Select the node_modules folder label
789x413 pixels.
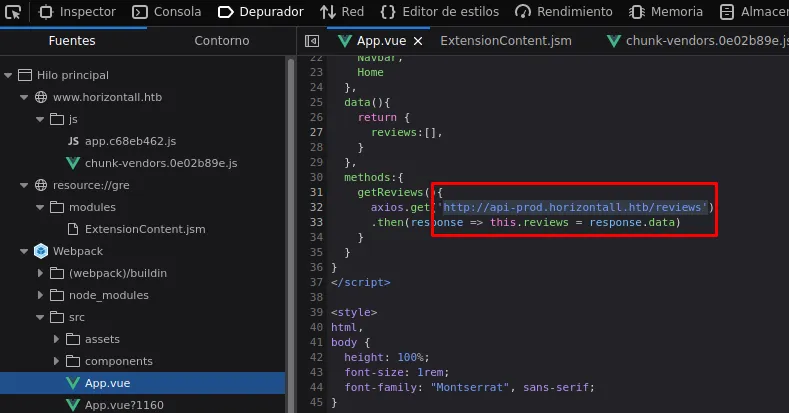109,295
